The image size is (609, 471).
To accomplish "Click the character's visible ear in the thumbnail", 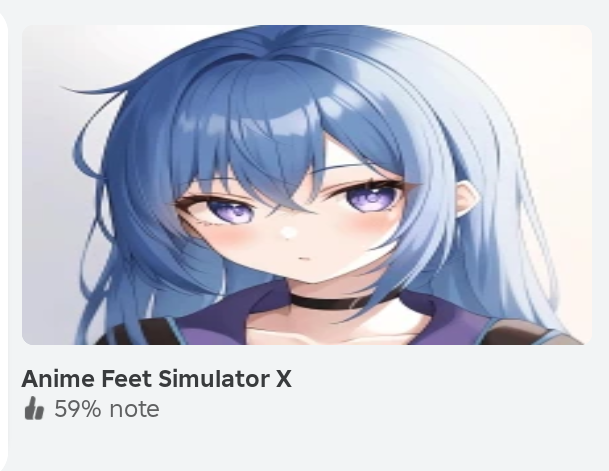I will pos(469,202).
